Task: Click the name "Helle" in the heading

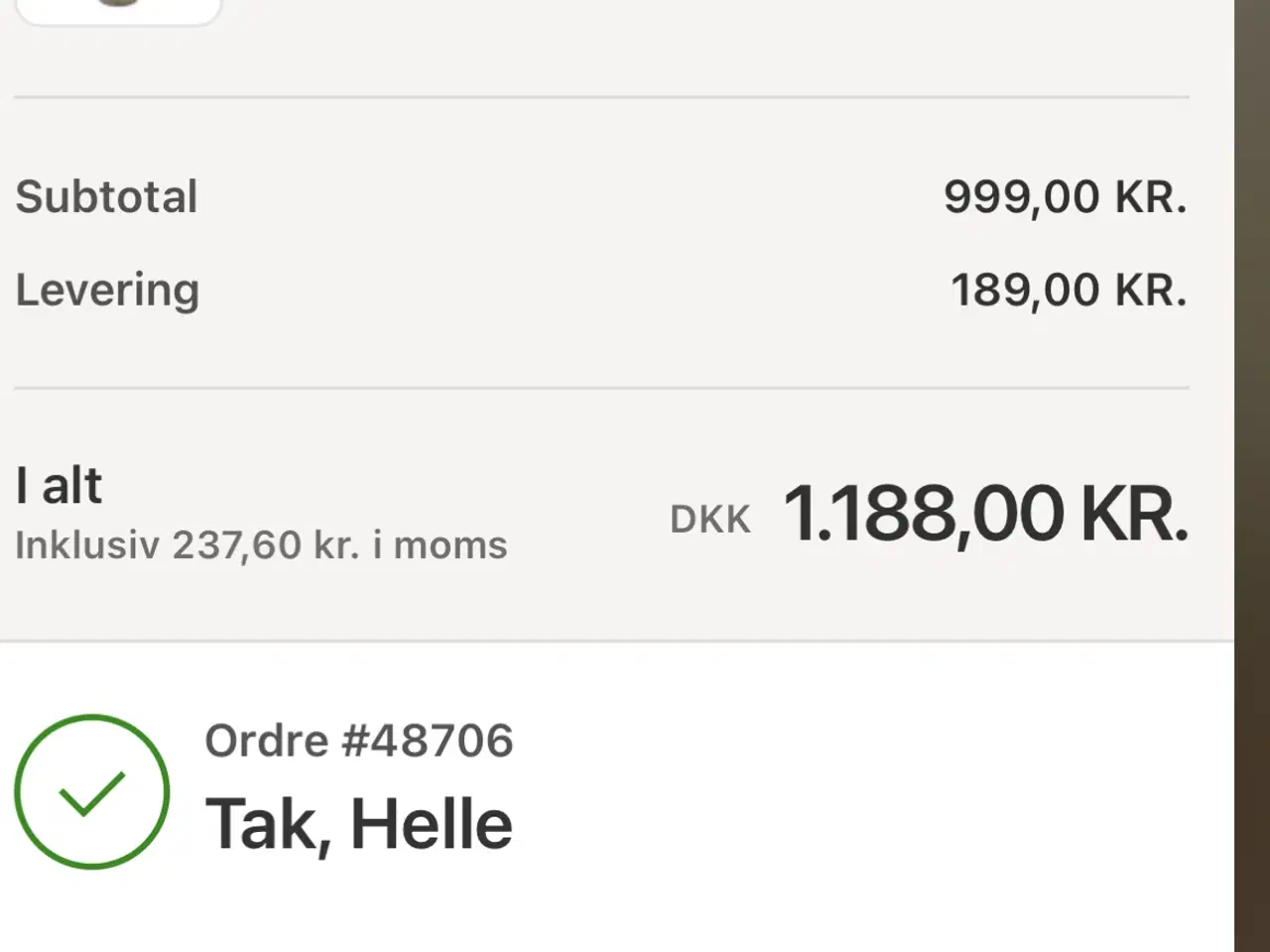Action: pos(432,824)
